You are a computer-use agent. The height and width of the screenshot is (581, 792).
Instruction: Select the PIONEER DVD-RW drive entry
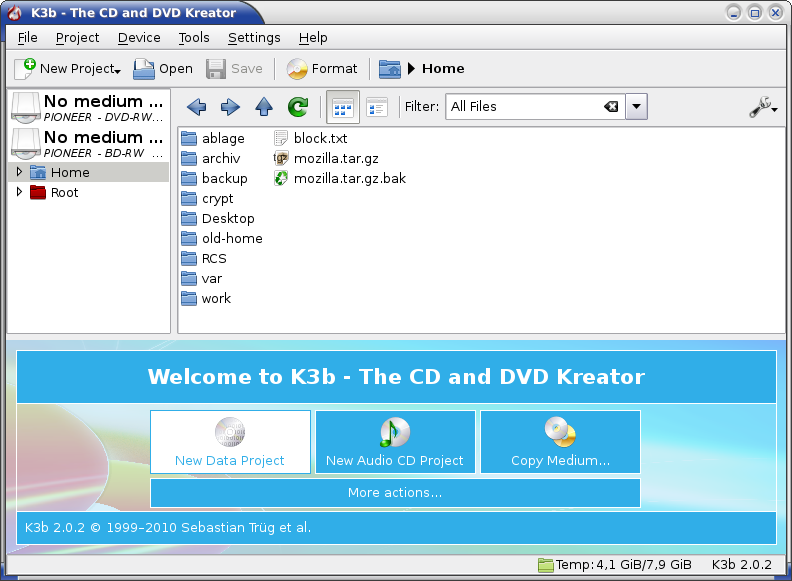pyautogui.click(x=88, y=107)
